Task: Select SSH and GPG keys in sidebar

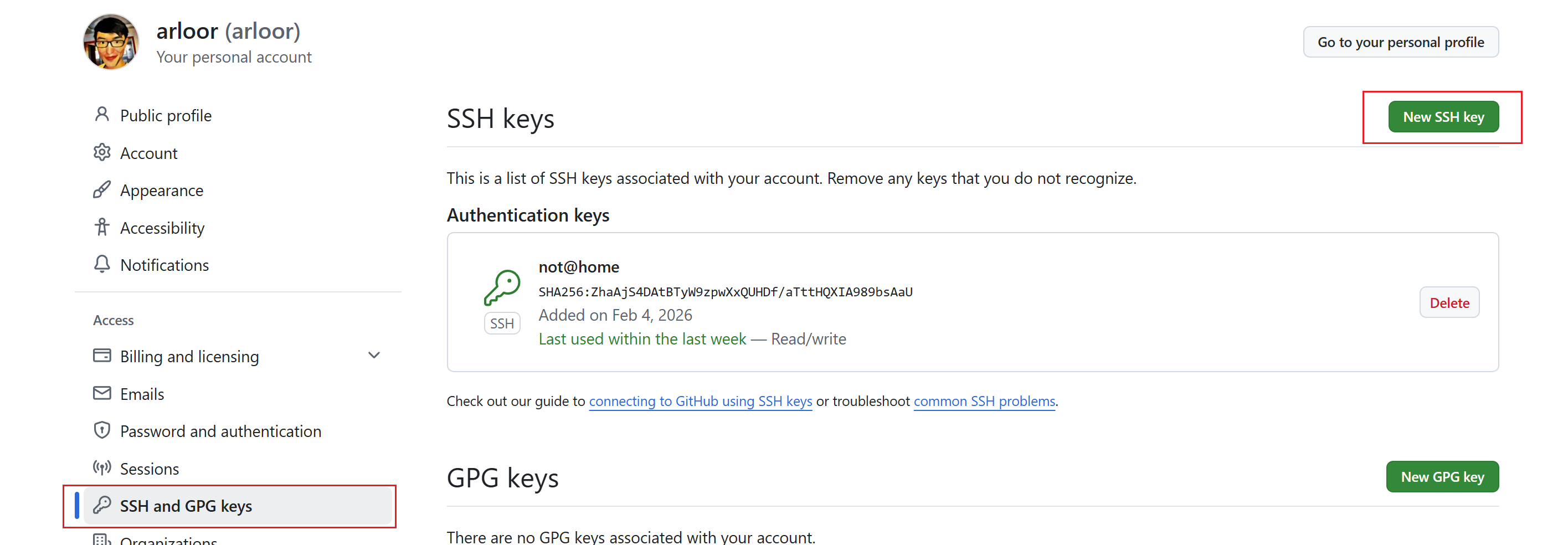Action: click(186, 506)
